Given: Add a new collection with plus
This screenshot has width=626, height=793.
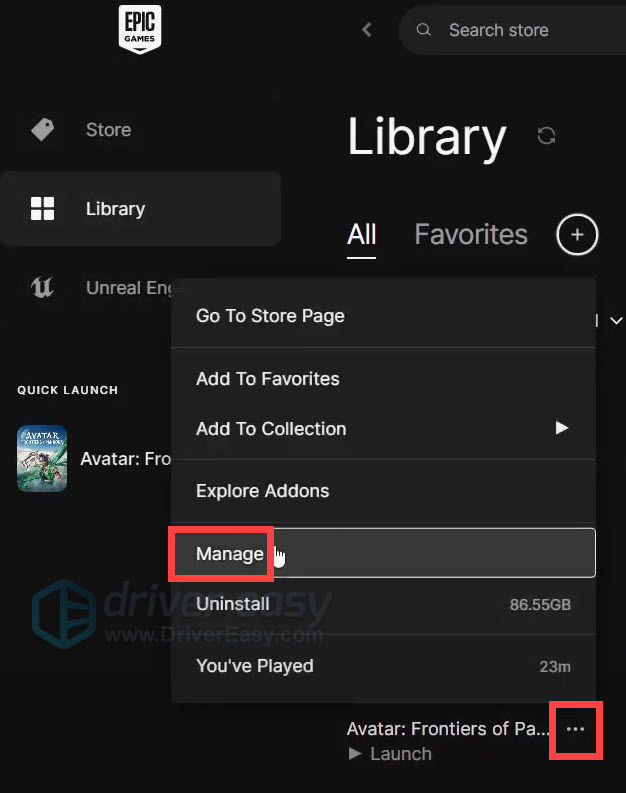Looking at the screenshot, I should pyautogui.click(x=577, y=235).
